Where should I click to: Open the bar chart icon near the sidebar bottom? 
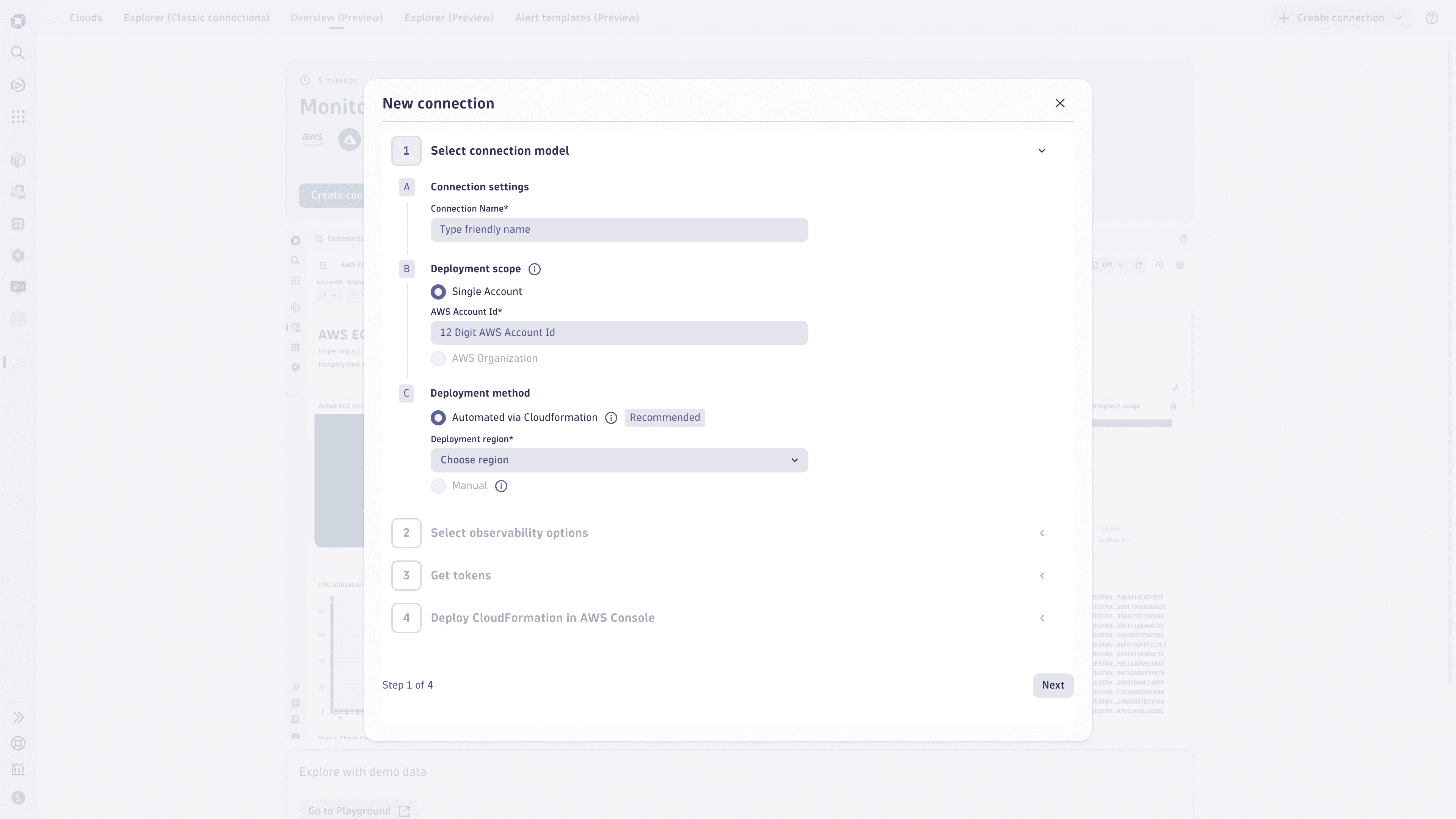pyautogui.click(x=18, y=769)
